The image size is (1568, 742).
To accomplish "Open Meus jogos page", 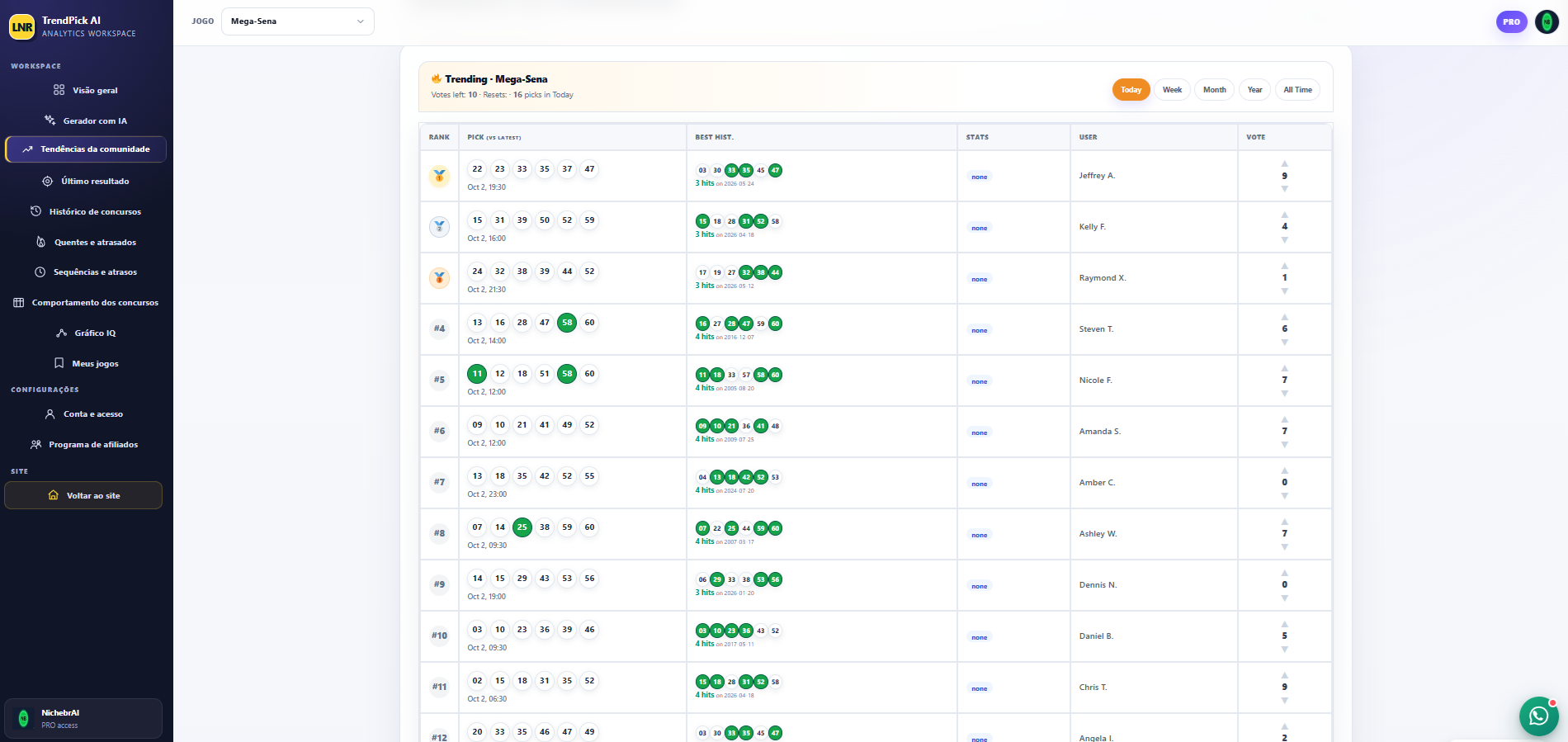I will pyautogui.click(x=86, y=363).
